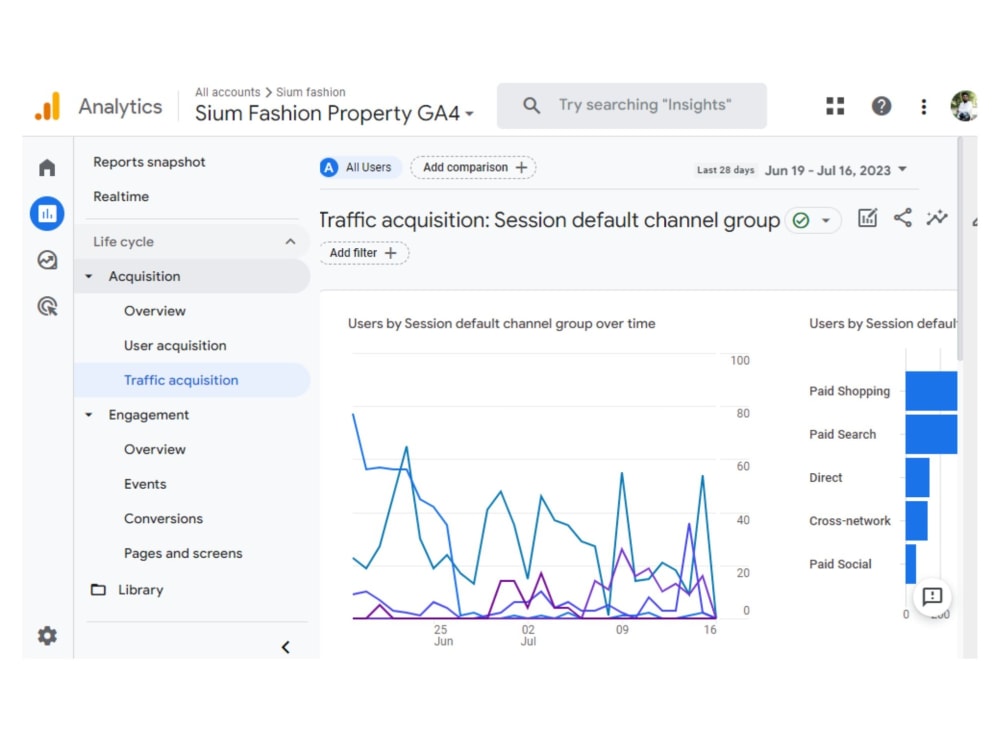This screenshot has width=1000, height=750.
Task: Click the Cross-network bar
Action: pyautogui.click(x=916, y=520)
